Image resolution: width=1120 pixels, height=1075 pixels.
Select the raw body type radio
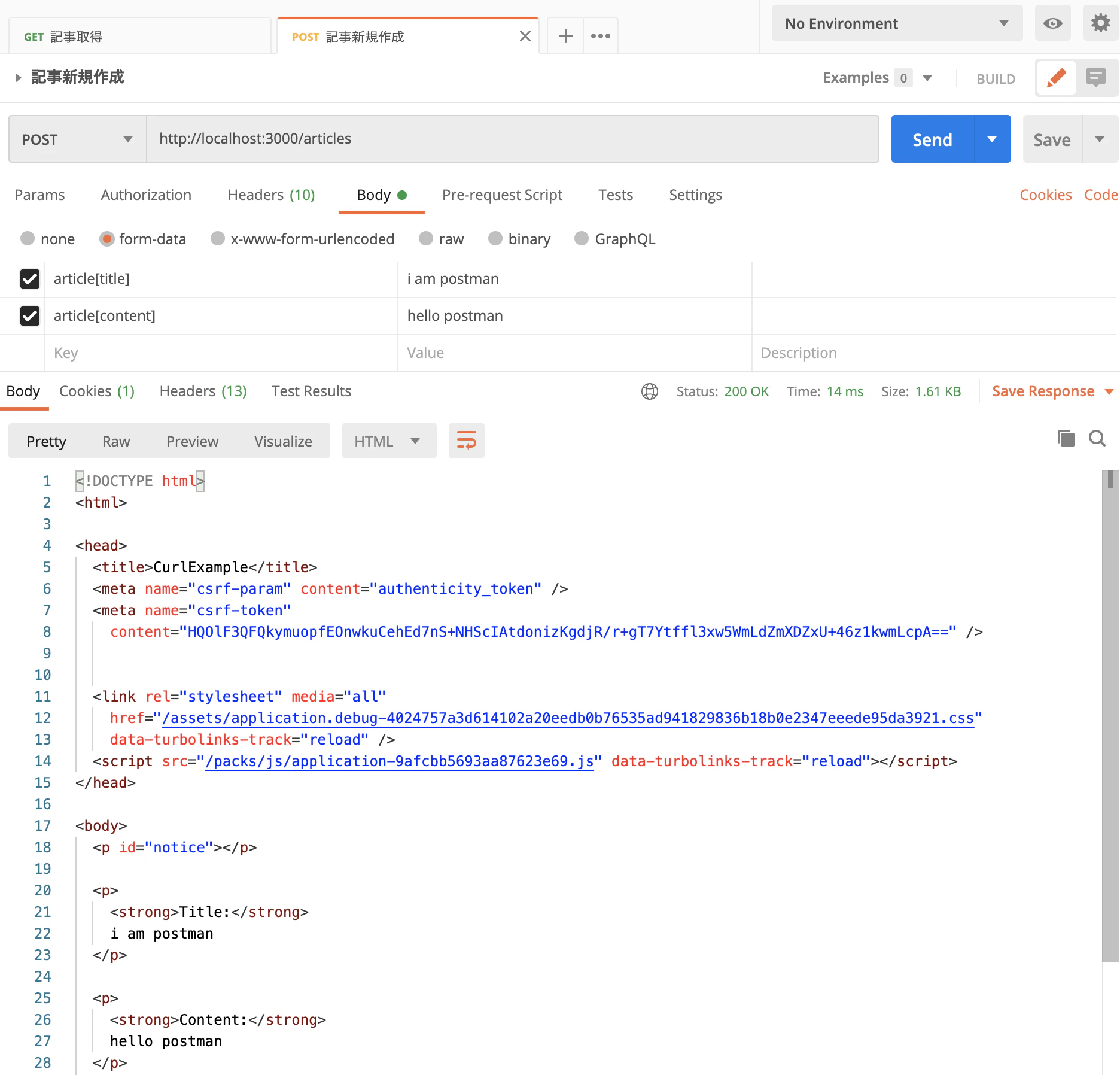point(426,239)
